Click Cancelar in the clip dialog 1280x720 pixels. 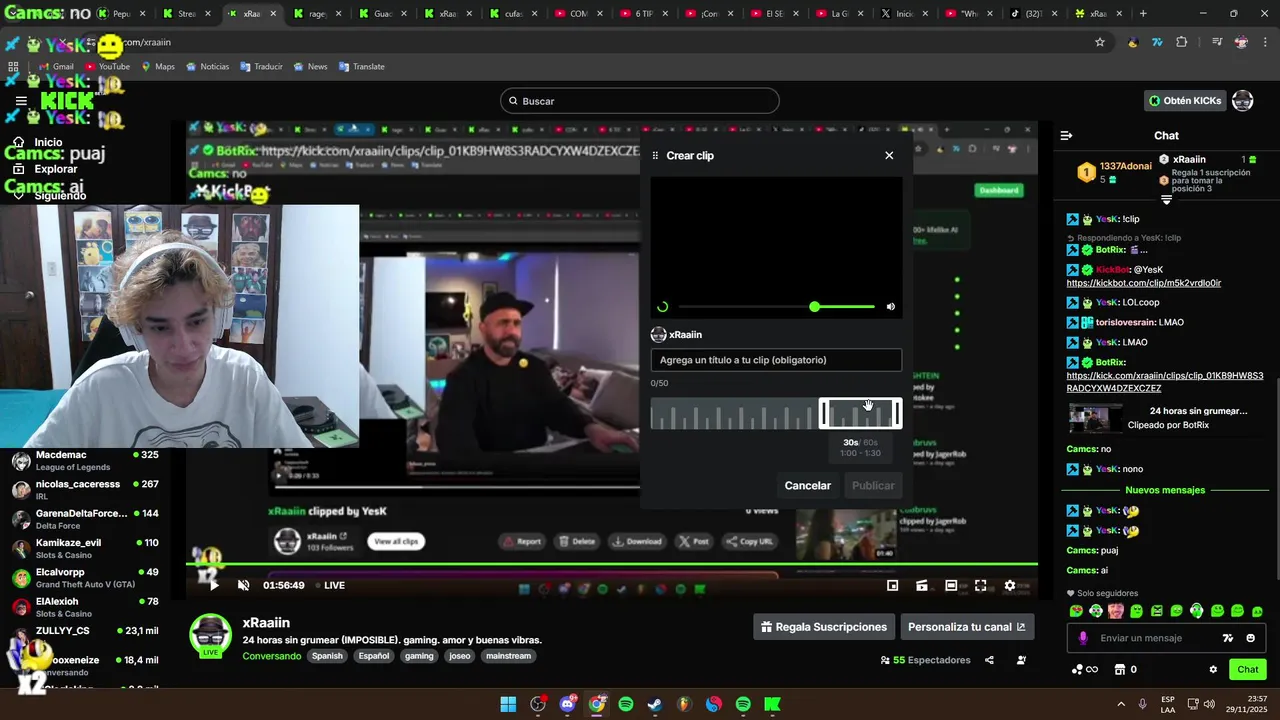click(x=807, y=485)
